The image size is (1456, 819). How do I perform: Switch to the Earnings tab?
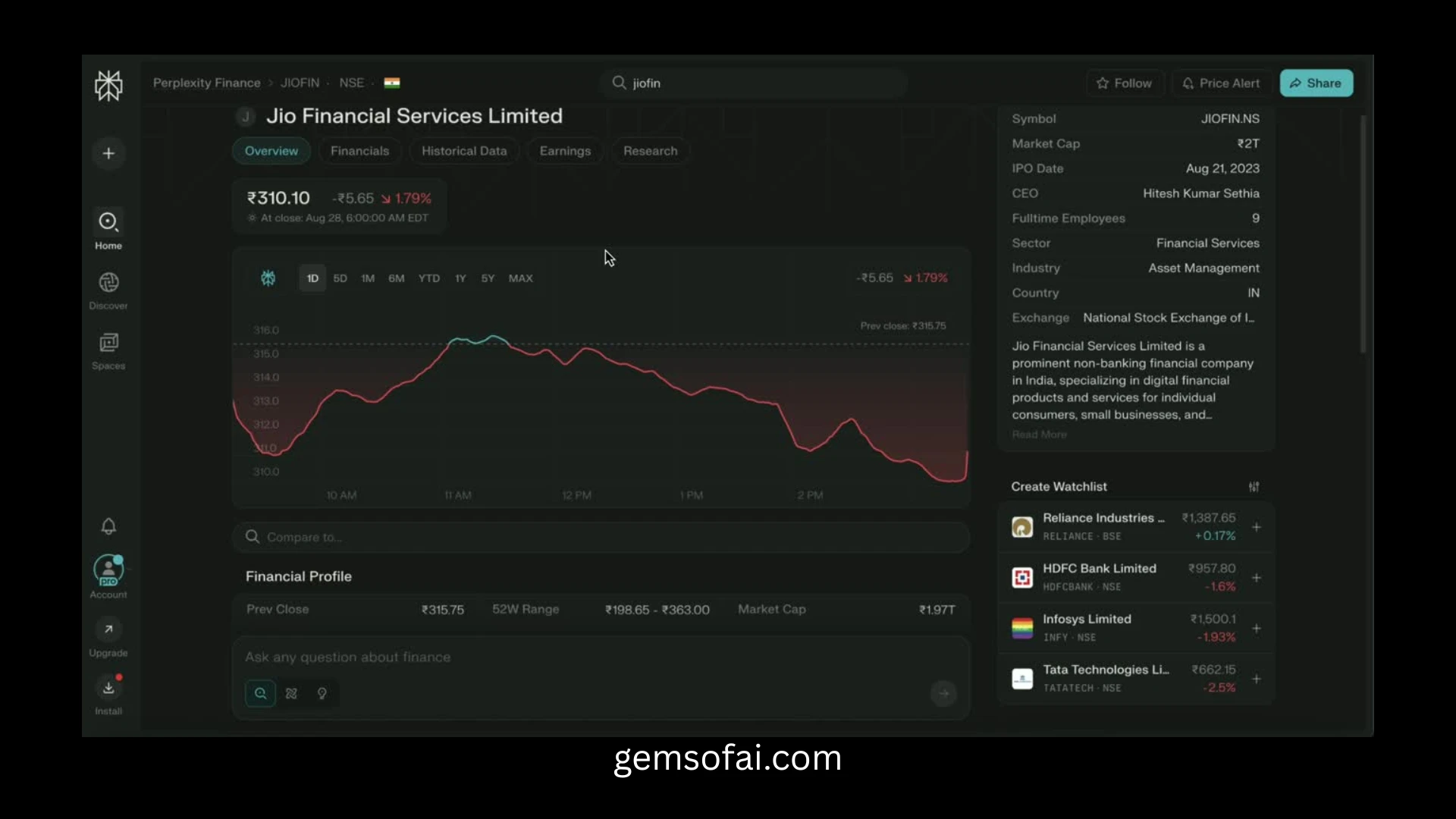point(565,151)
